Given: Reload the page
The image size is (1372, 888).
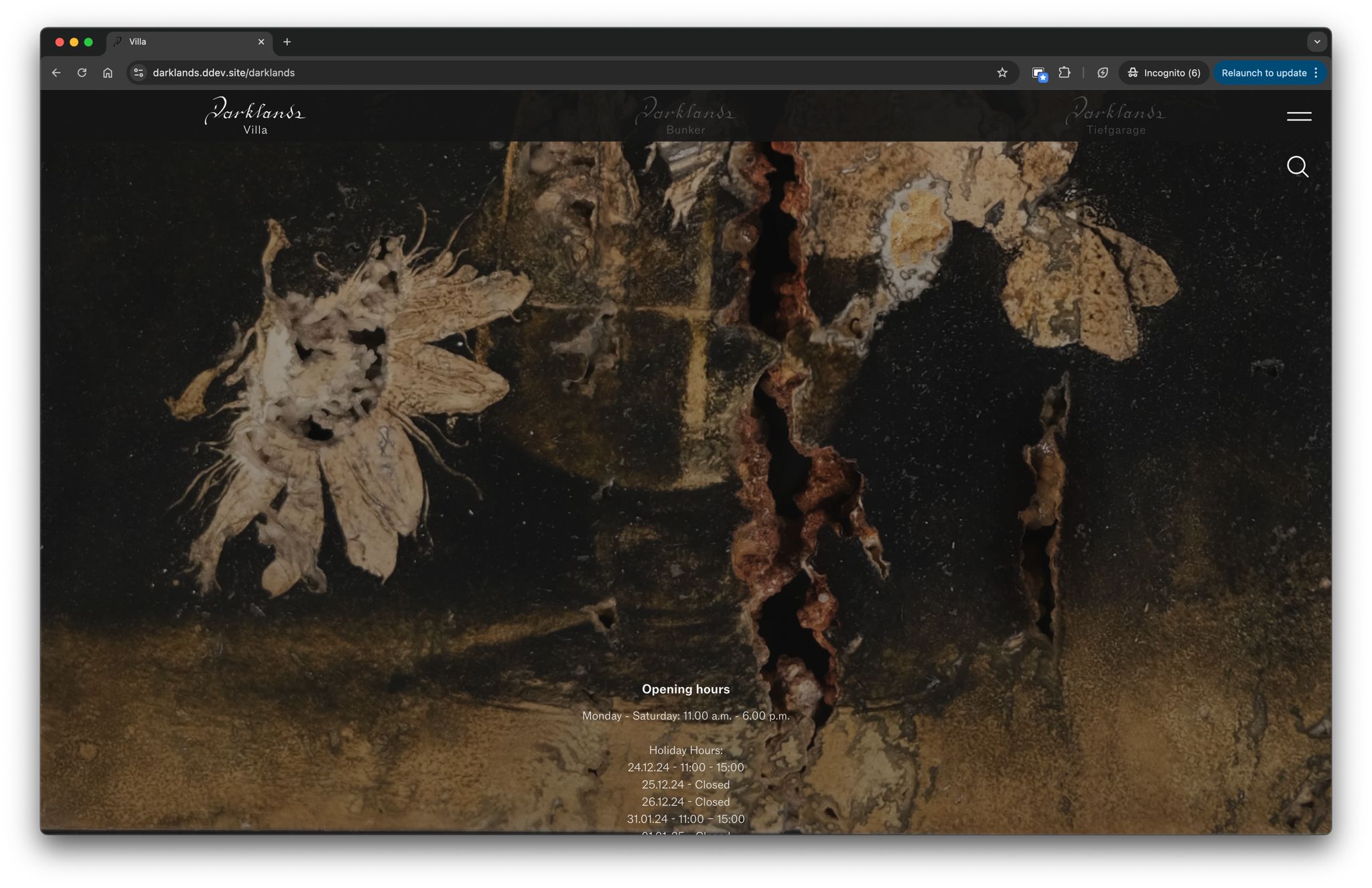Looking at the screenshot, I should [82, 73].
